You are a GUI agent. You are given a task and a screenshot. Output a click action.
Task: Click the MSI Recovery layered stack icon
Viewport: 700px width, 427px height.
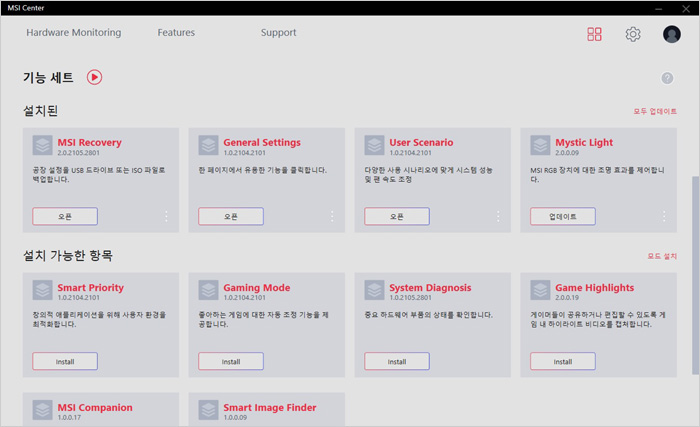(x=42, y=146)
